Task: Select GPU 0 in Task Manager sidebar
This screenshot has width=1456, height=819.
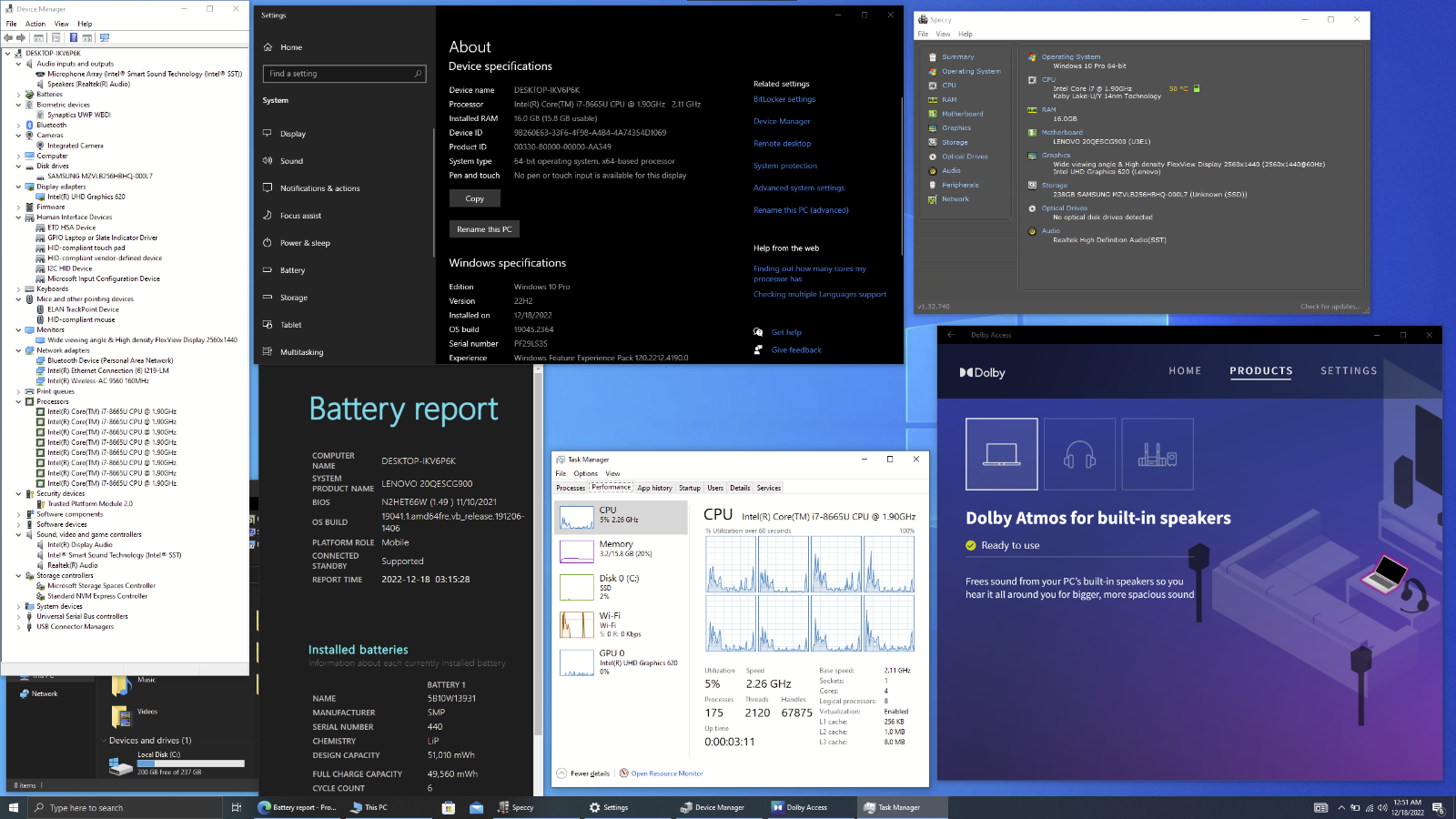Action: [x=622, y=662]
